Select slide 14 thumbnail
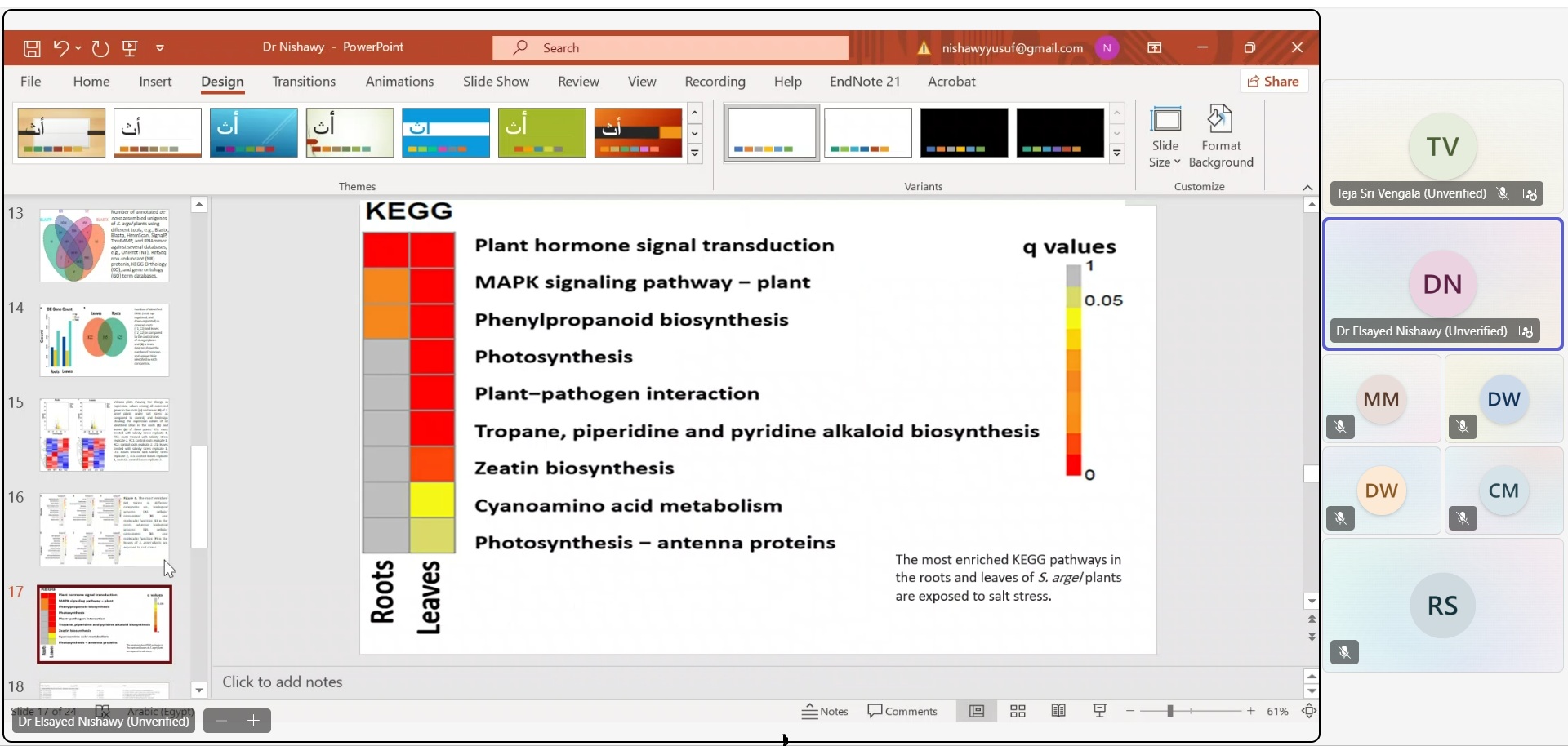The height and width of the screenshot is (746, 1568). point(105,340)
